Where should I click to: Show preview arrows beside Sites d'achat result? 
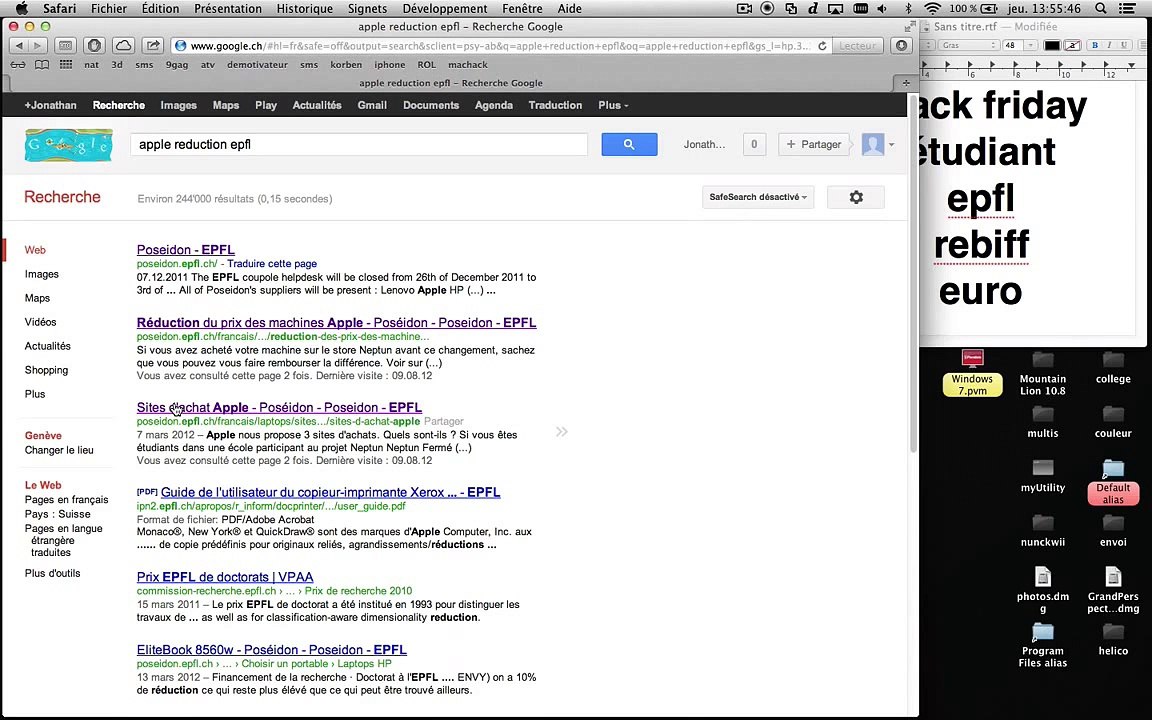tap(562, 431)
